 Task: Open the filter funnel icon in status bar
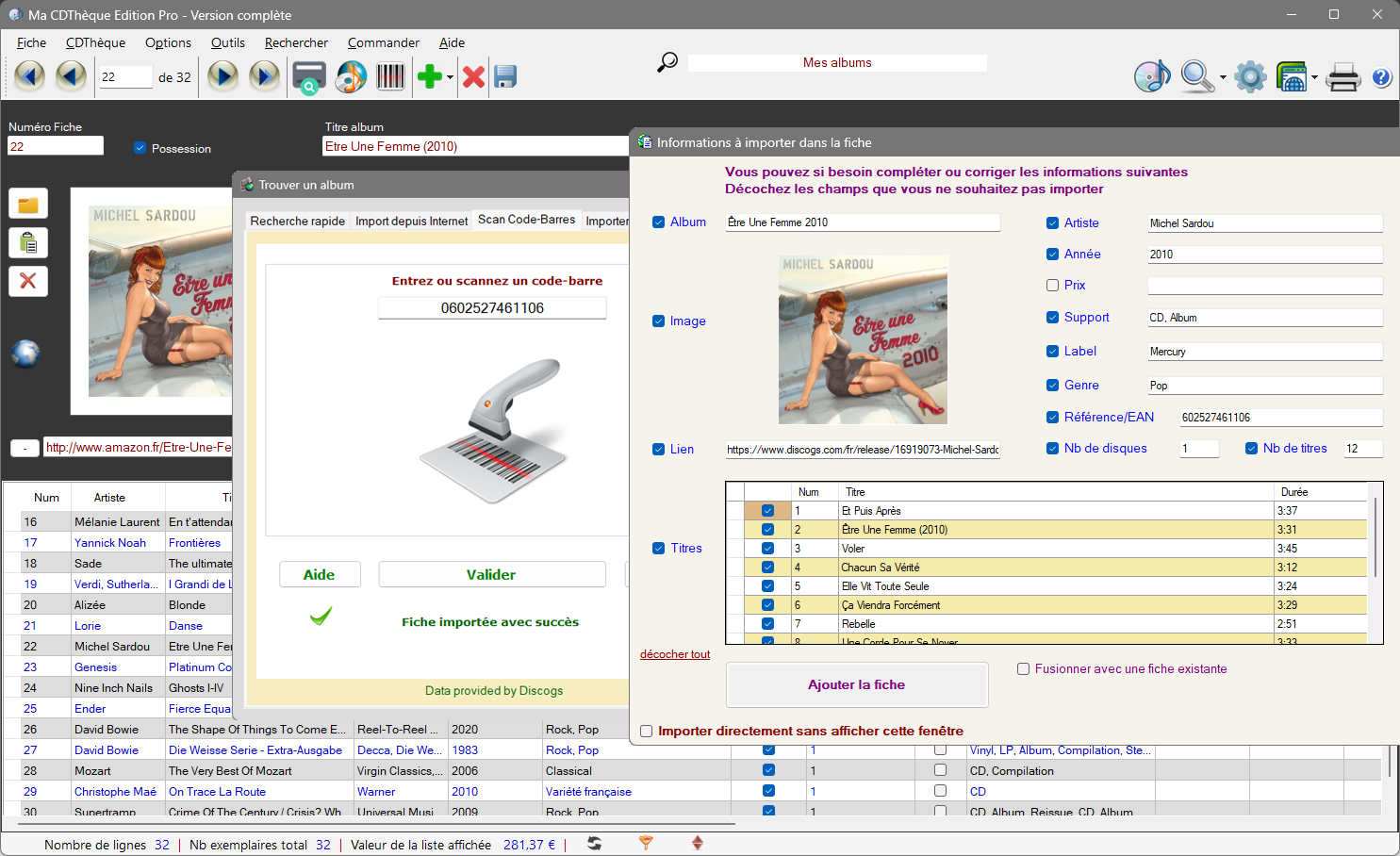tap(646, 844)
